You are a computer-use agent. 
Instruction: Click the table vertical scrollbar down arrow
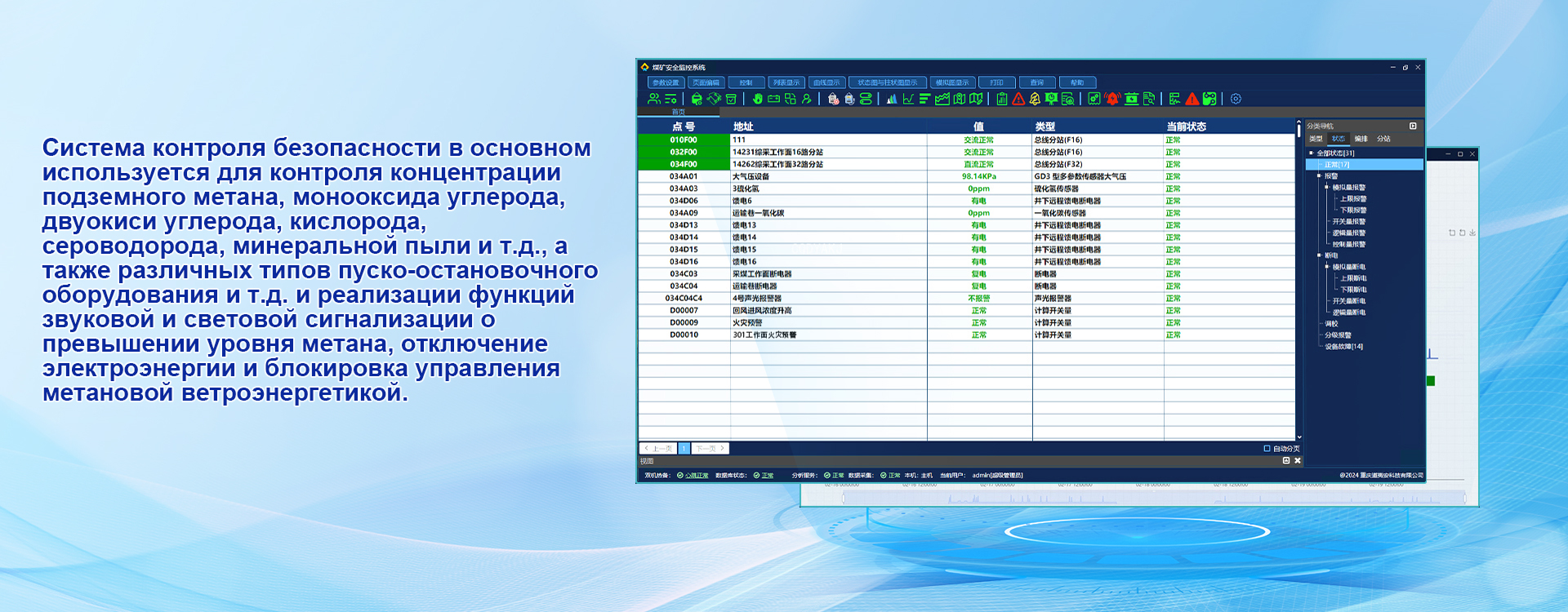tap(1298, 437)
